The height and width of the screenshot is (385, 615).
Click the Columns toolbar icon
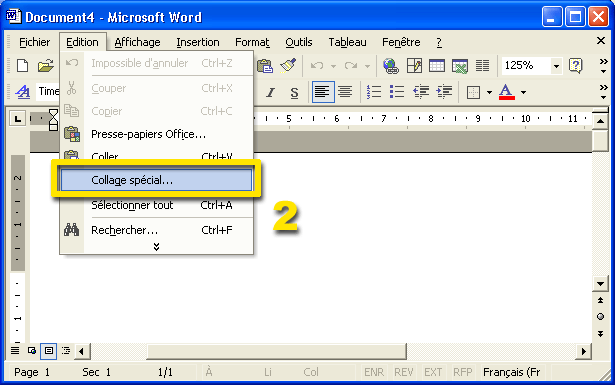[x=482, y=65]
